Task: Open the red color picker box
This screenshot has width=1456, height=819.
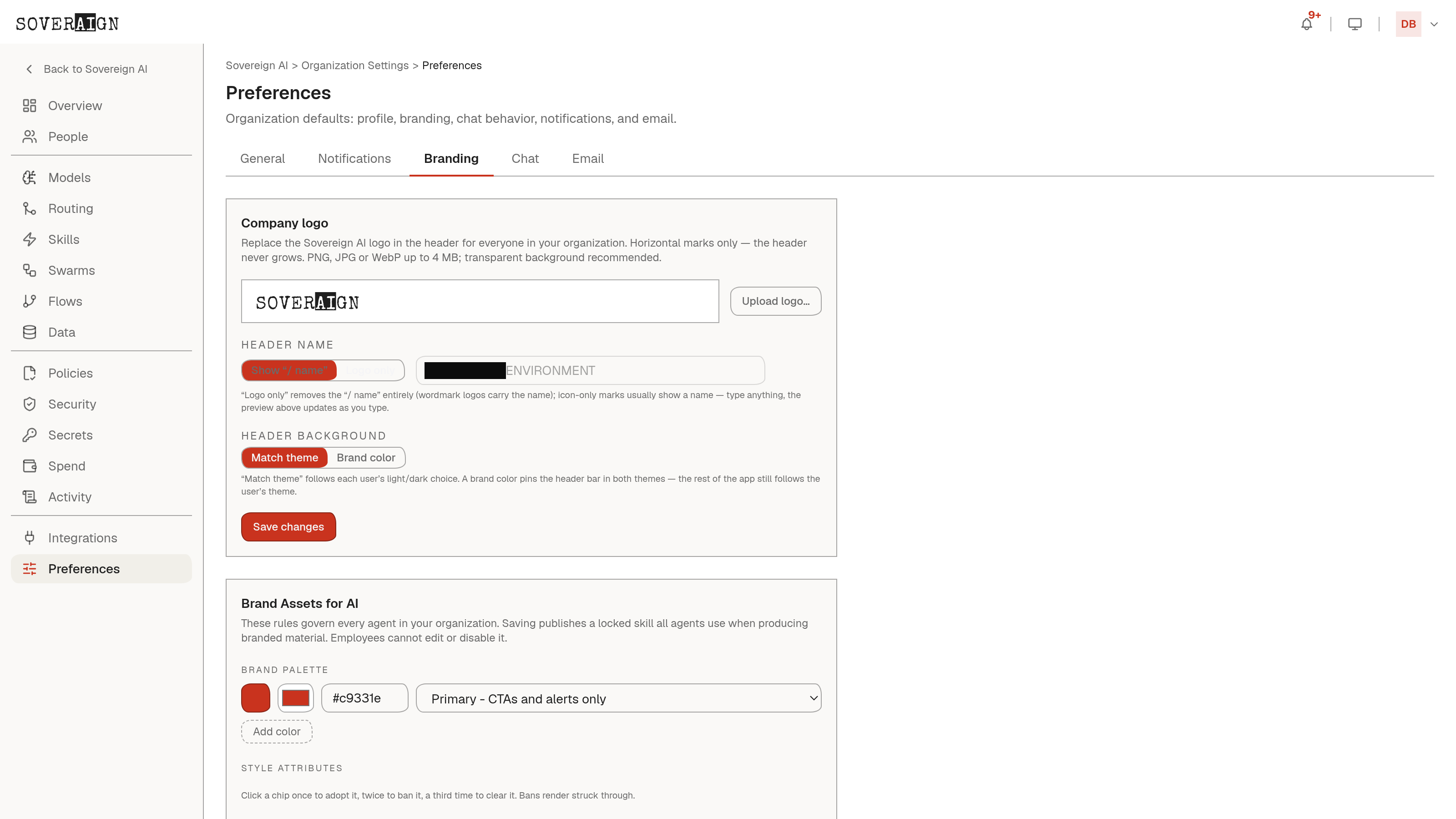Action: tap(296, 698)
